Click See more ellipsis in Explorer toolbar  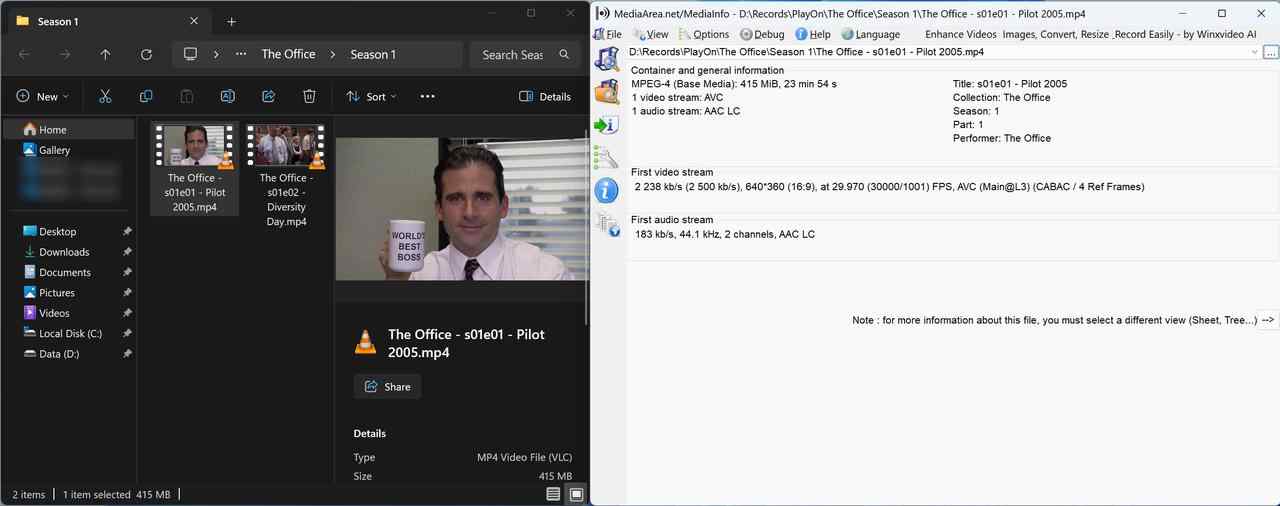[x=428, y=96]
